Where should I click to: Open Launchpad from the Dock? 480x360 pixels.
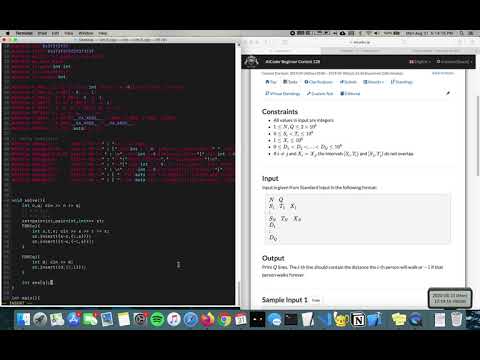coord(40,319)
